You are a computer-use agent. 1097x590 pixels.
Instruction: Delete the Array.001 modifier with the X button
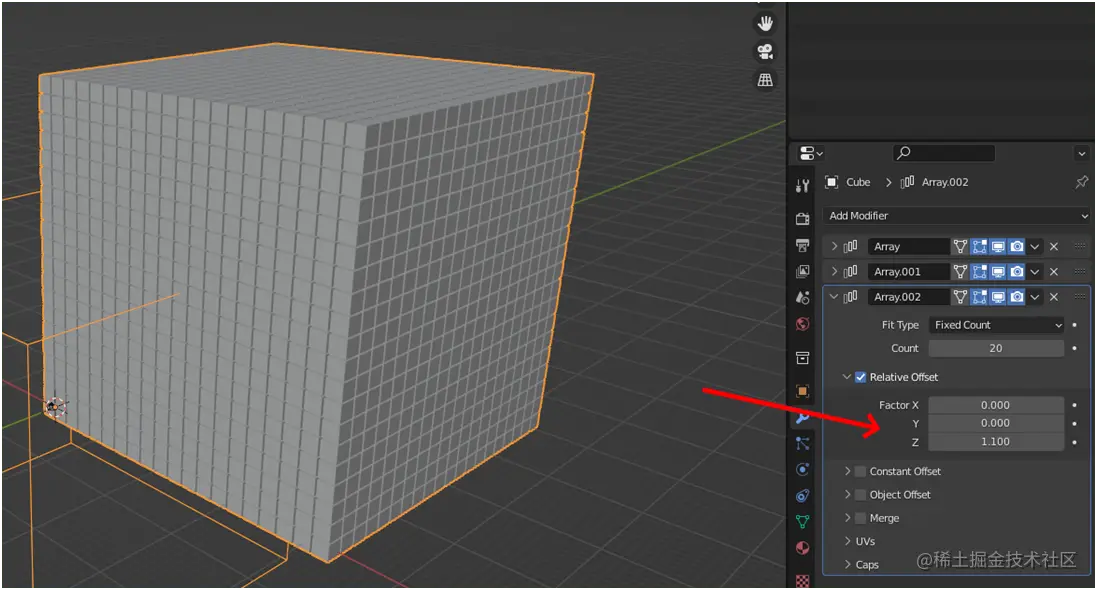pyautogui.click(x=1054, y=271)
